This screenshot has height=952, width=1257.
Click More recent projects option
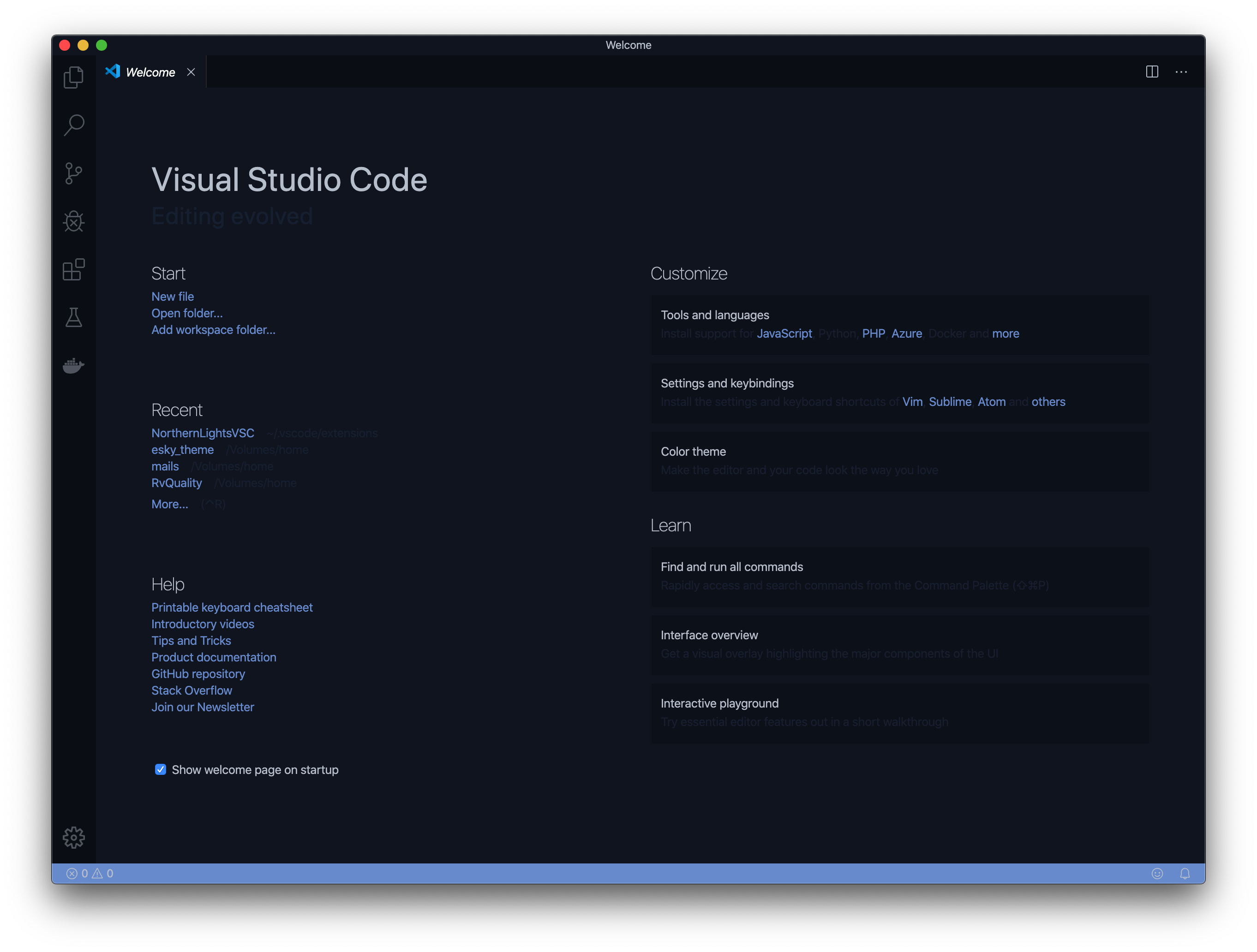tap(169, 503)
